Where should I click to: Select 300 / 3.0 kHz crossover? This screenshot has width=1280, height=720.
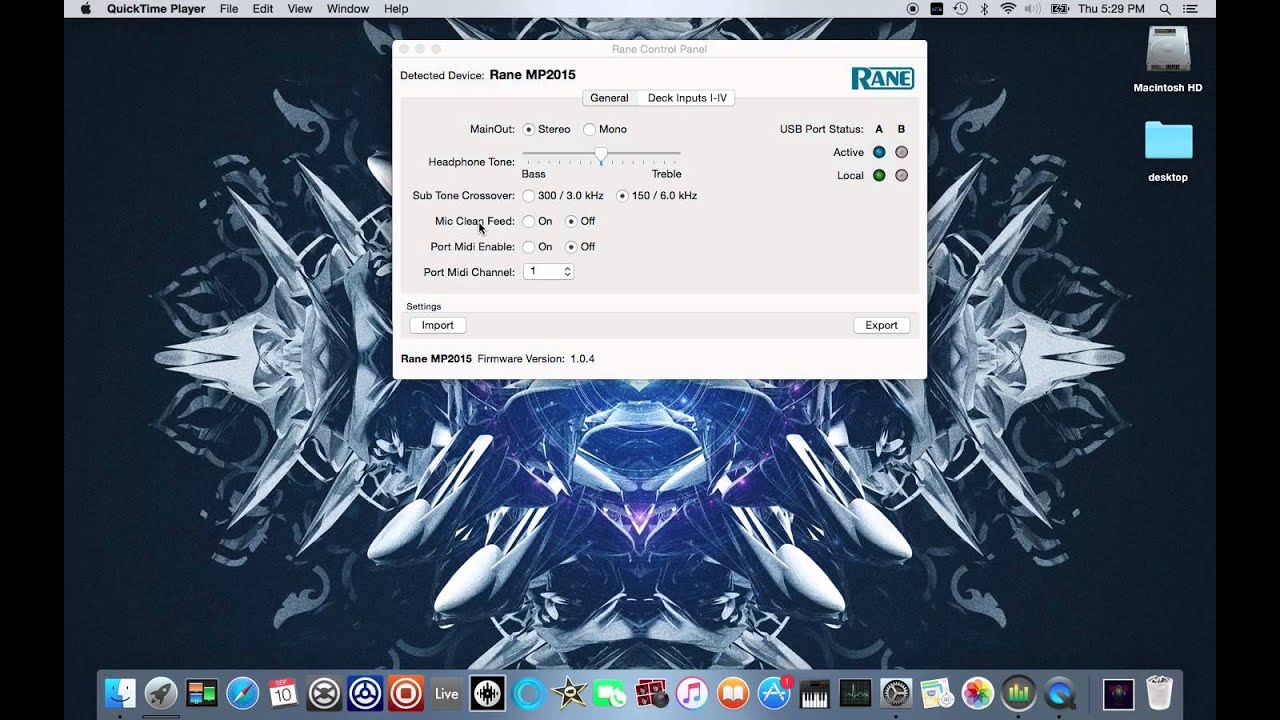click(528, 196)
